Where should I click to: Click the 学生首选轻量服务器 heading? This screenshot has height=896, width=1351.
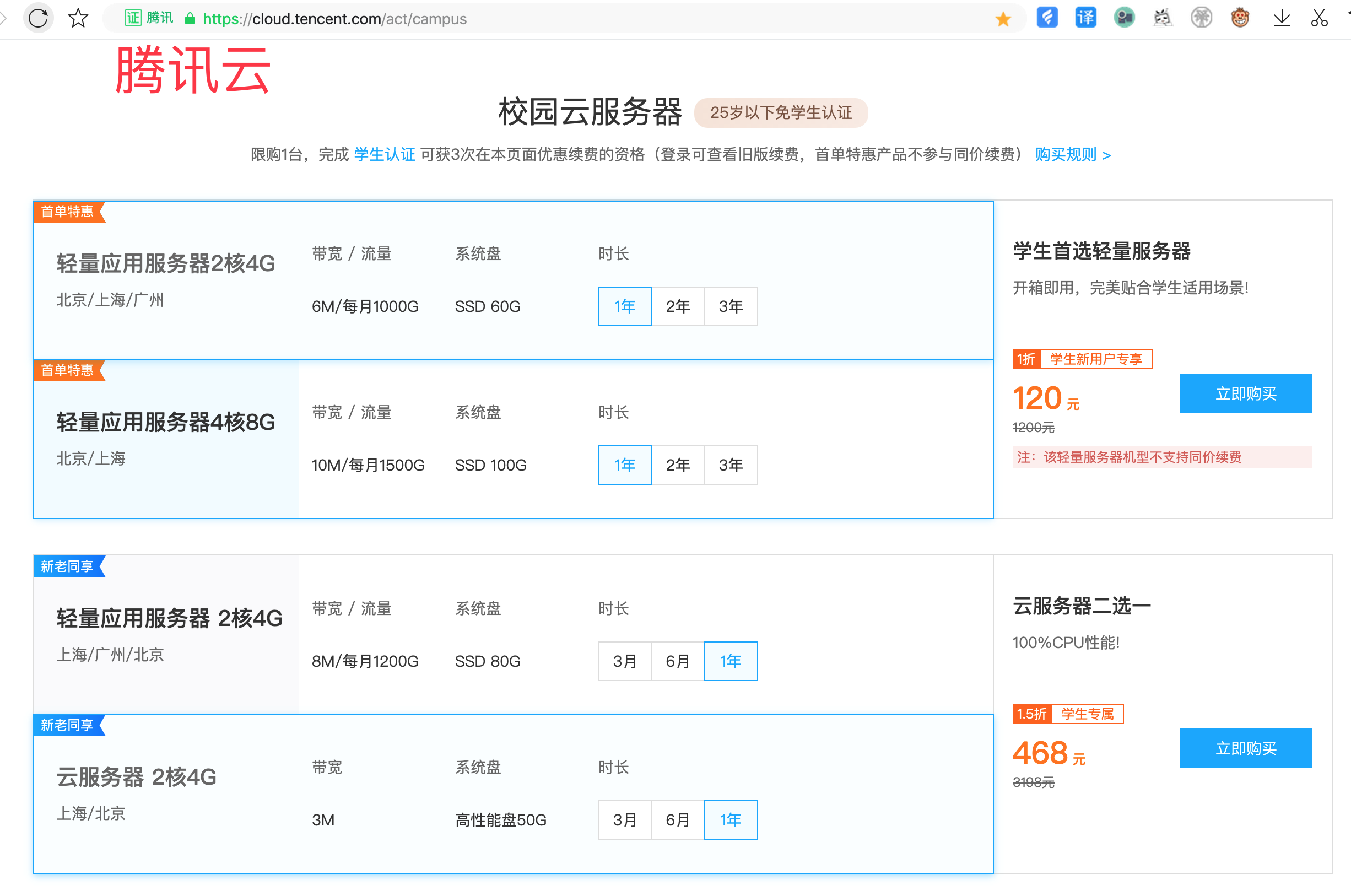click(1101, 251)
